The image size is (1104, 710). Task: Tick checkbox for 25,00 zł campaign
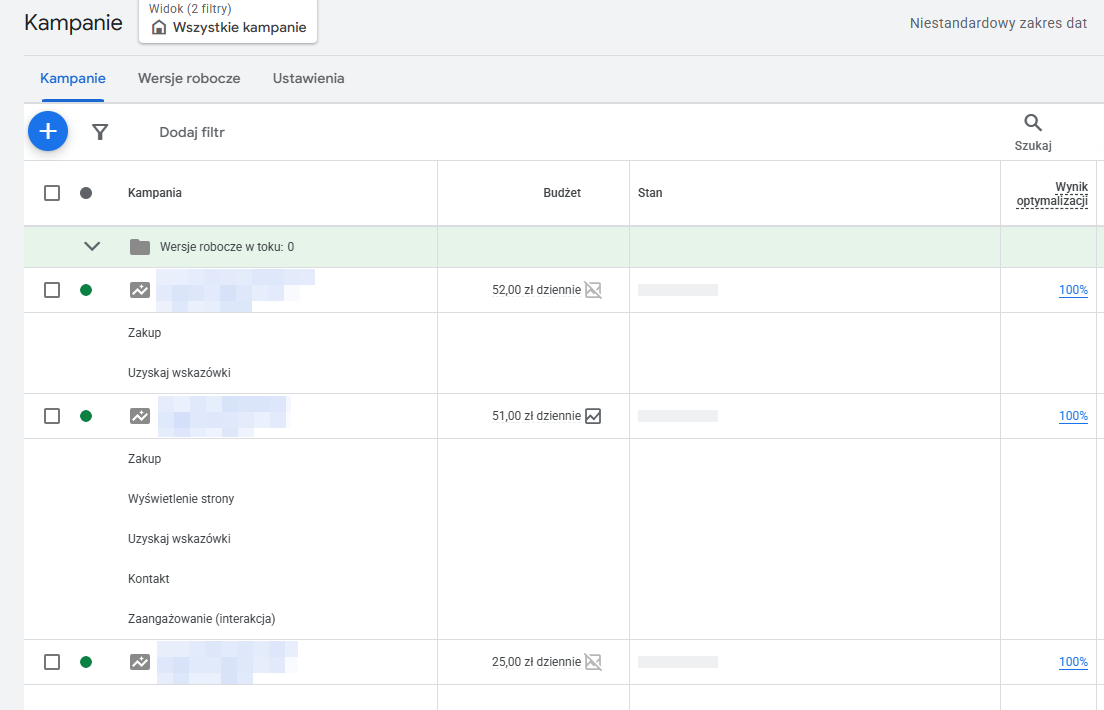pyautogui.click(x=52, y=661)
